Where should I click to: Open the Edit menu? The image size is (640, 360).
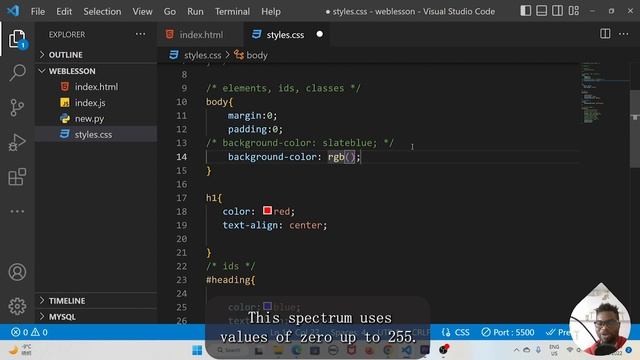(x=64, y=11)
